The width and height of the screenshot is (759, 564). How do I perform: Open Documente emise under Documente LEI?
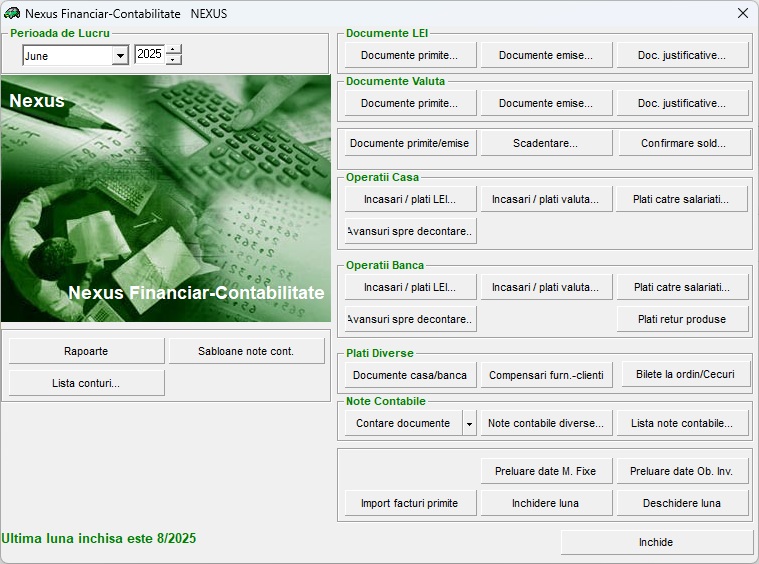click(546, 55)
